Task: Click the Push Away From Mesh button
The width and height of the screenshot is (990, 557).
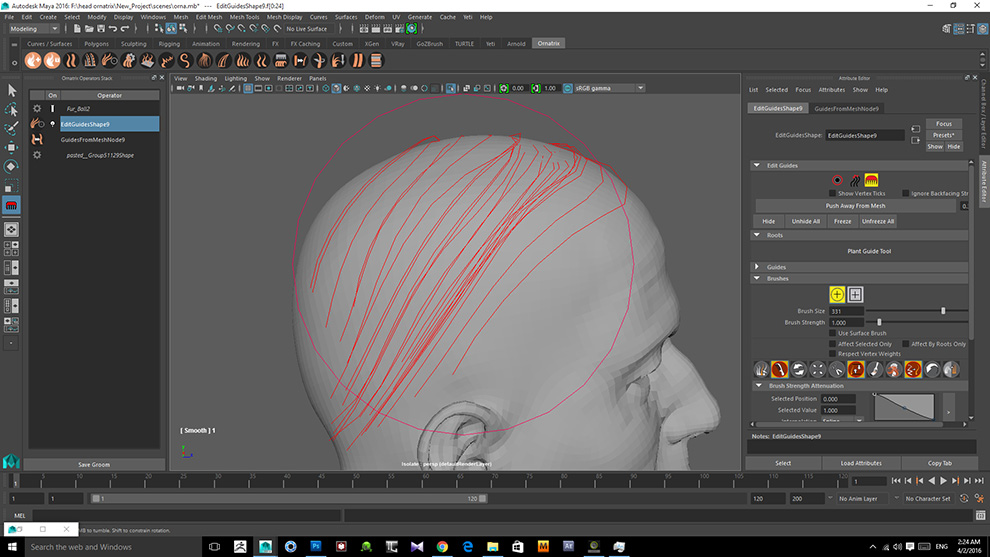Action: point(855,206)
